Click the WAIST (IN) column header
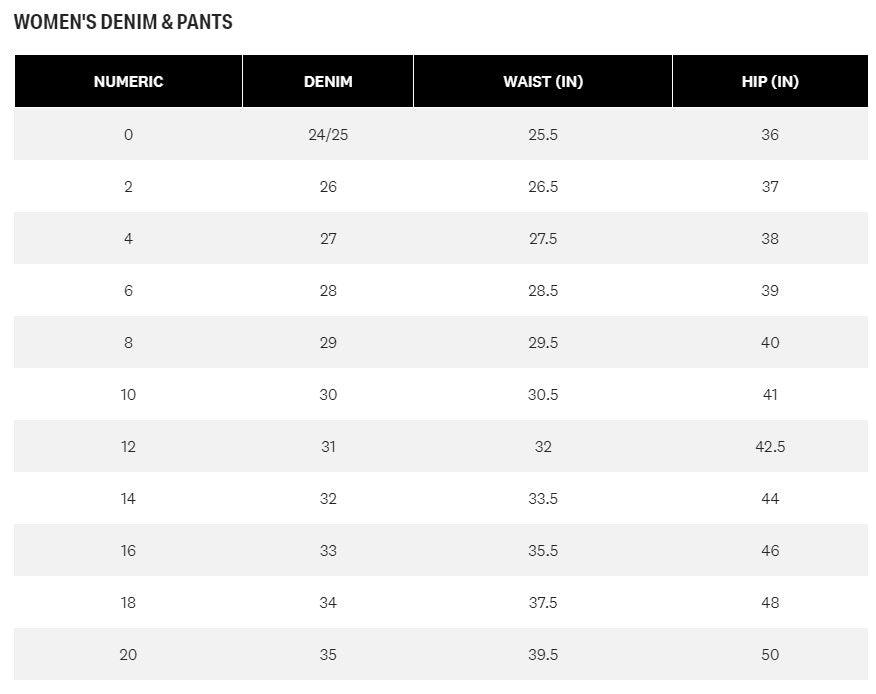This screenshot has height=694, width=876. click(x=542, y=82)
